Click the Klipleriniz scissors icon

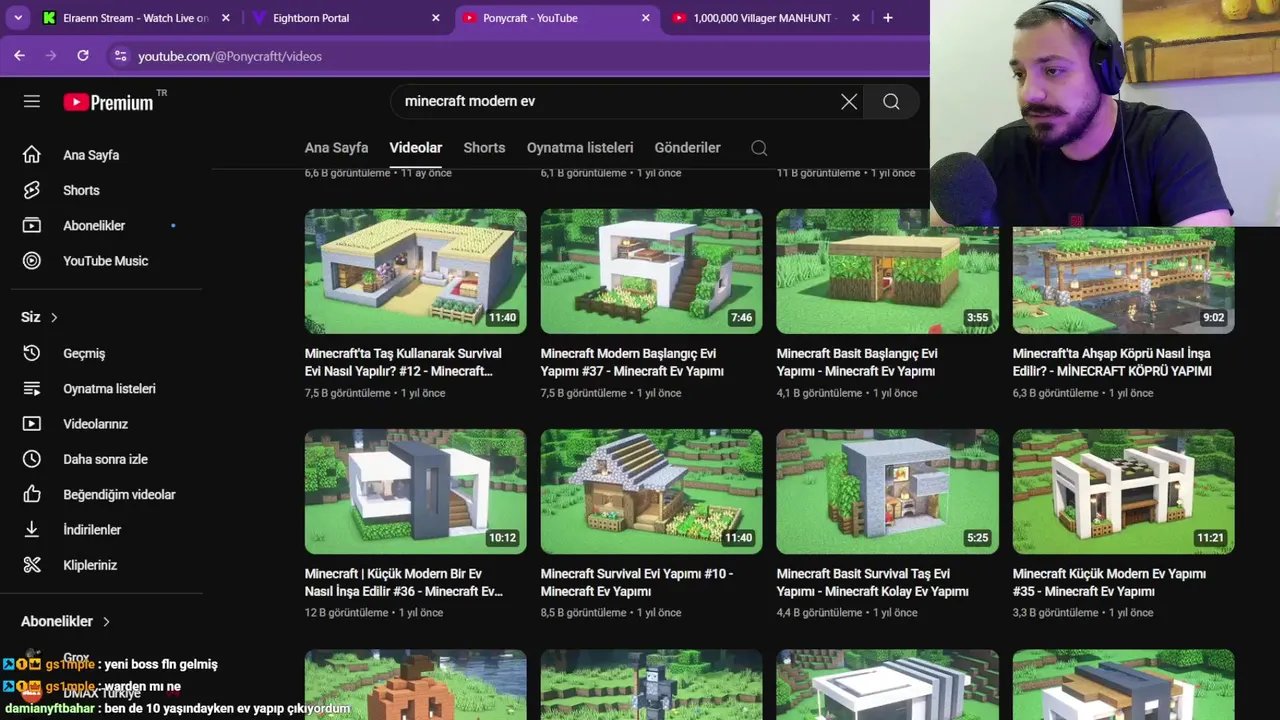[x=32, y=565]
